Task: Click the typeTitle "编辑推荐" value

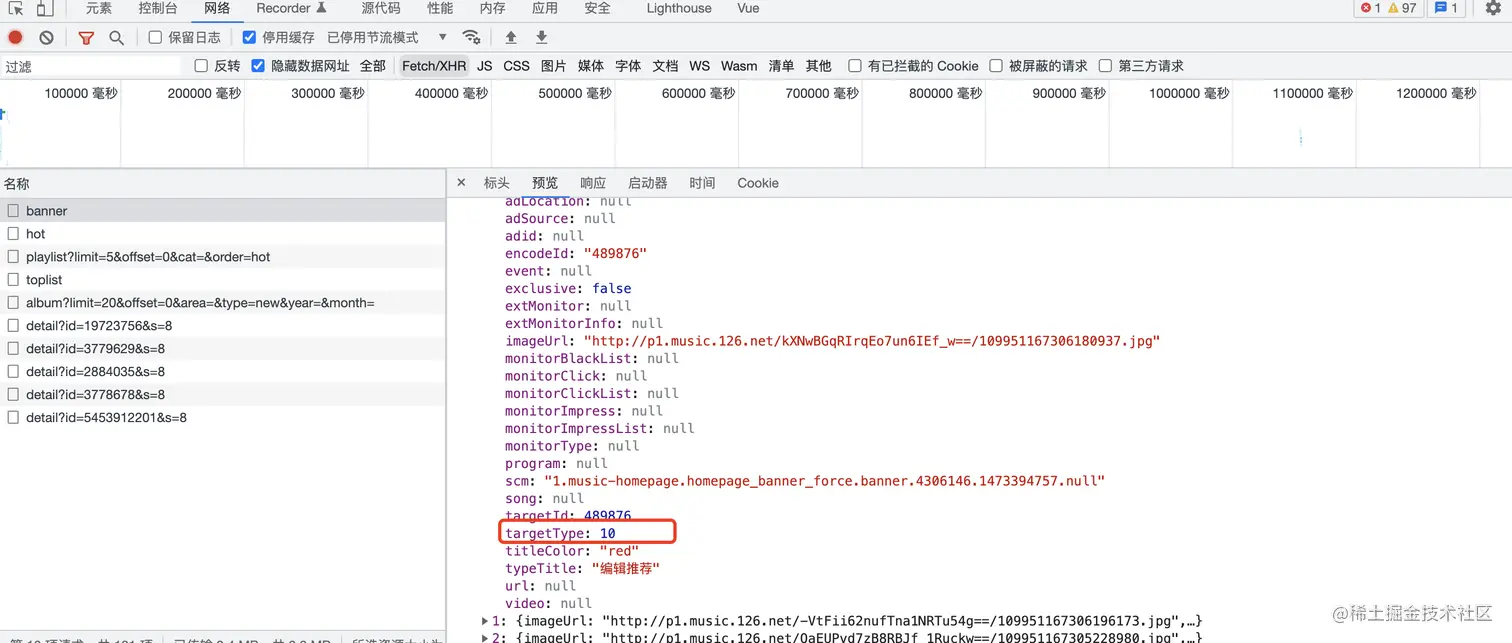Action: (625, 568)
